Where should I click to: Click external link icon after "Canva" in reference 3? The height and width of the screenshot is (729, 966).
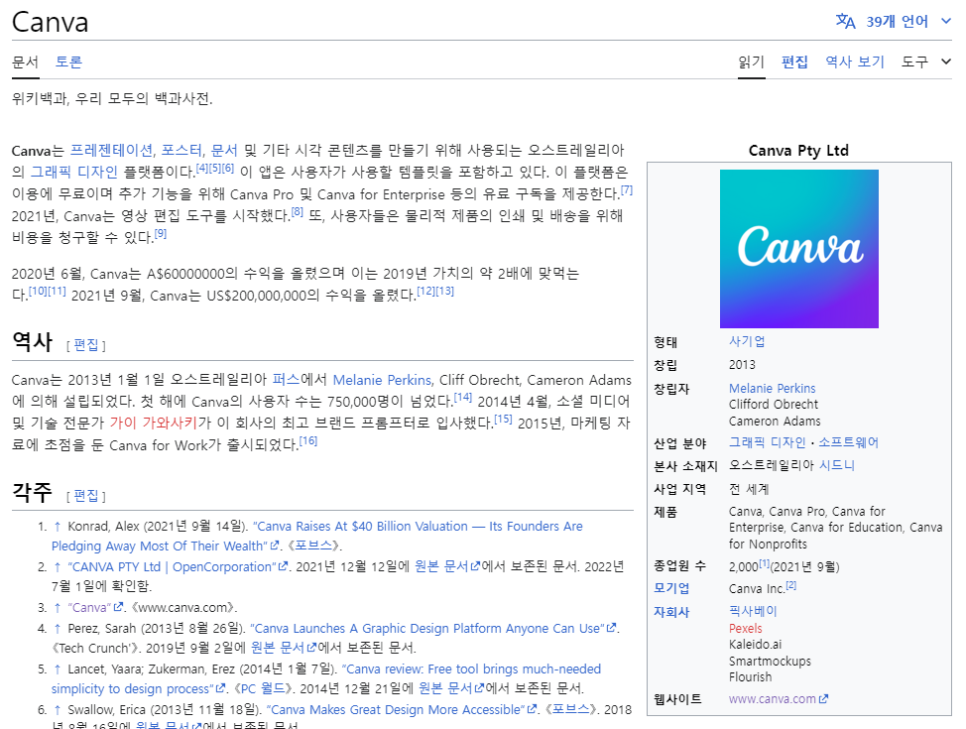(x=118, y=607)
